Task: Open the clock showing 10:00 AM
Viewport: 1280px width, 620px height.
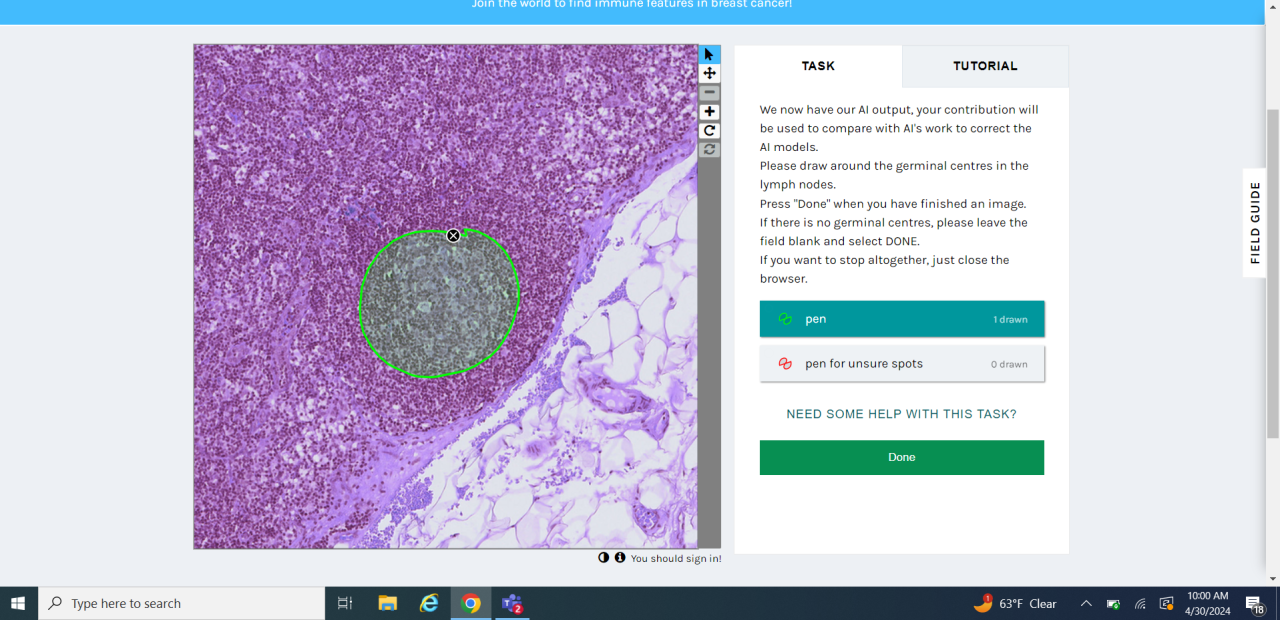Action: tap(1207, 603)
